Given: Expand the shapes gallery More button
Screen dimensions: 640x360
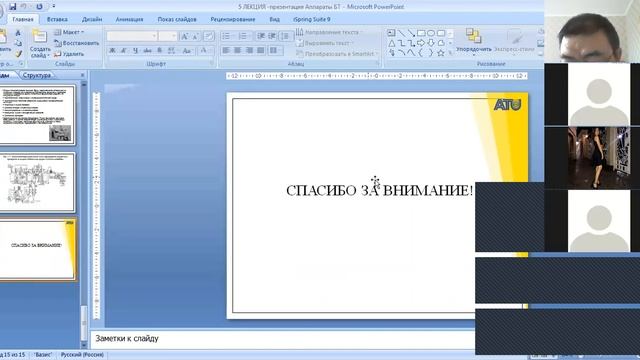Looking at the screenshot, I should click(451, 53).
